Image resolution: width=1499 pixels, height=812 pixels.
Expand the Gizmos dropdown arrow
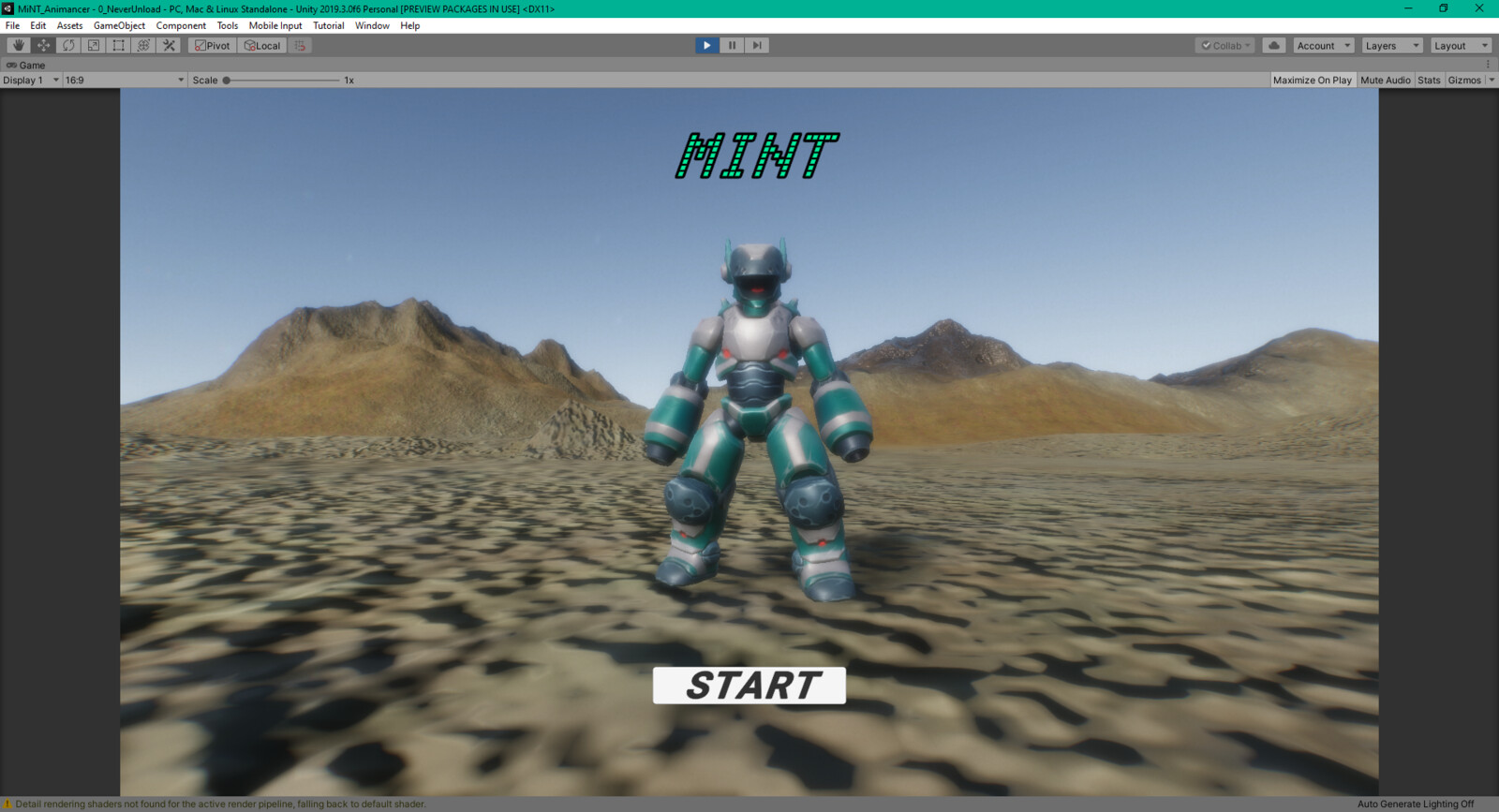click(1492, 80)
